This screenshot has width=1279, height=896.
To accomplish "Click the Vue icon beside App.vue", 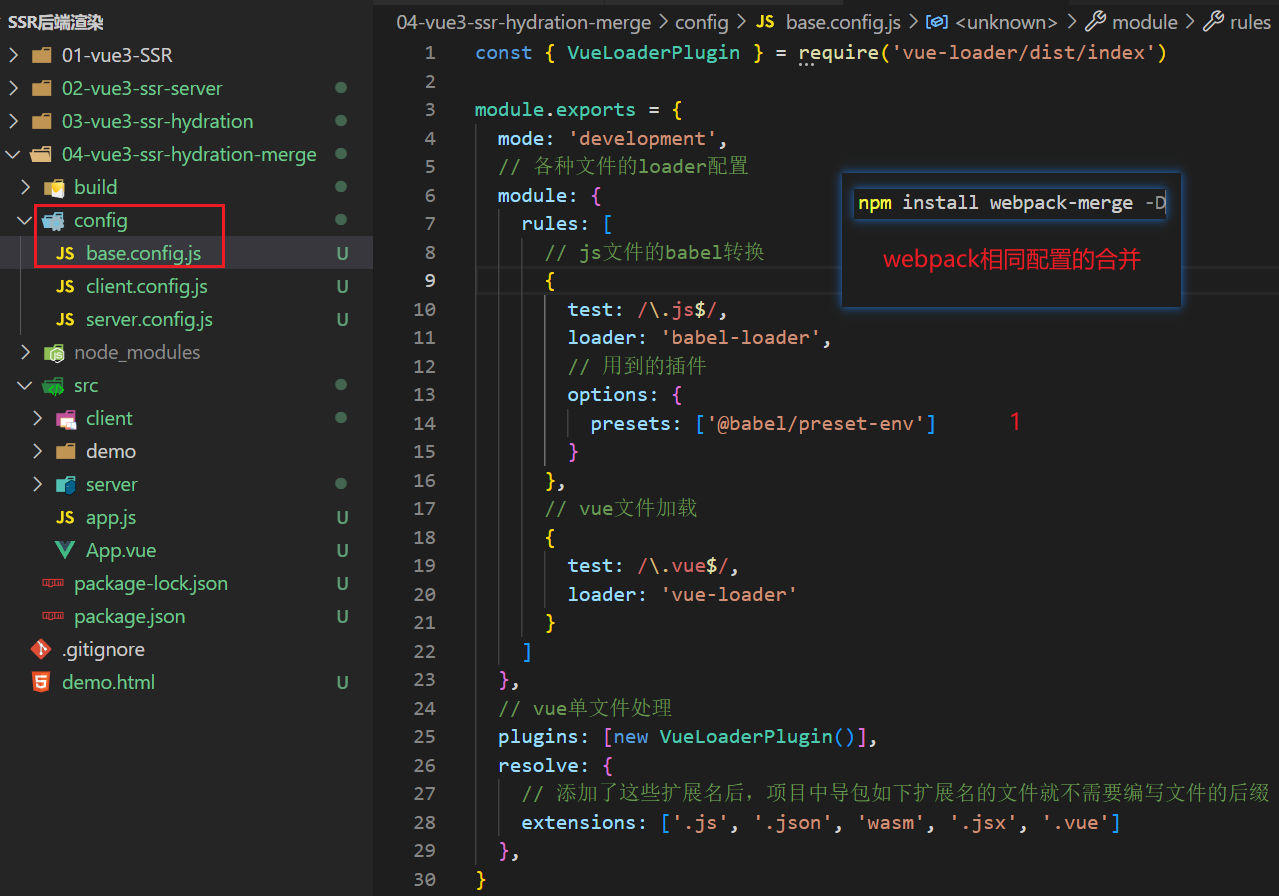I will (x=65, y=550).
